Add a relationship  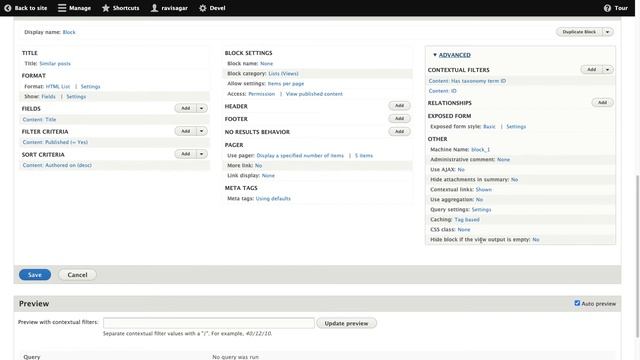(x=602, y=102)
